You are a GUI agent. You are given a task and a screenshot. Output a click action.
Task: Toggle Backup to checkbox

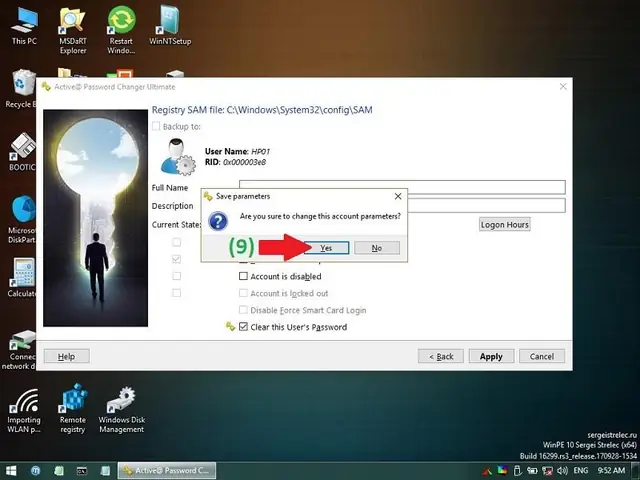pyautogui.click(x=156, y=126)
